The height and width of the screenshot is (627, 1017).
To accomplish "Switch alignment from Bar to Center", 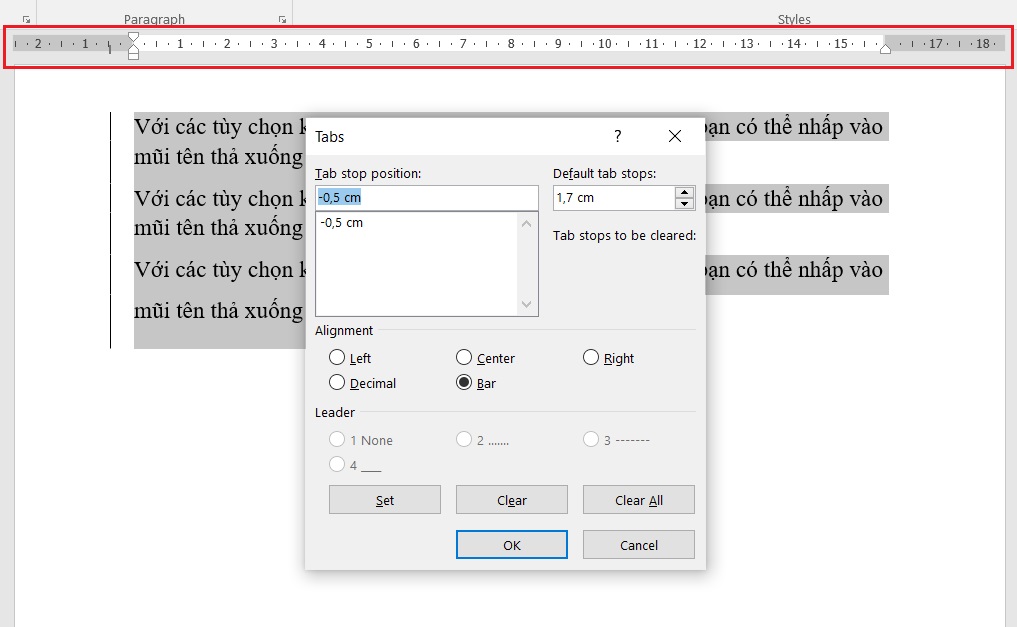I will 463,357.
